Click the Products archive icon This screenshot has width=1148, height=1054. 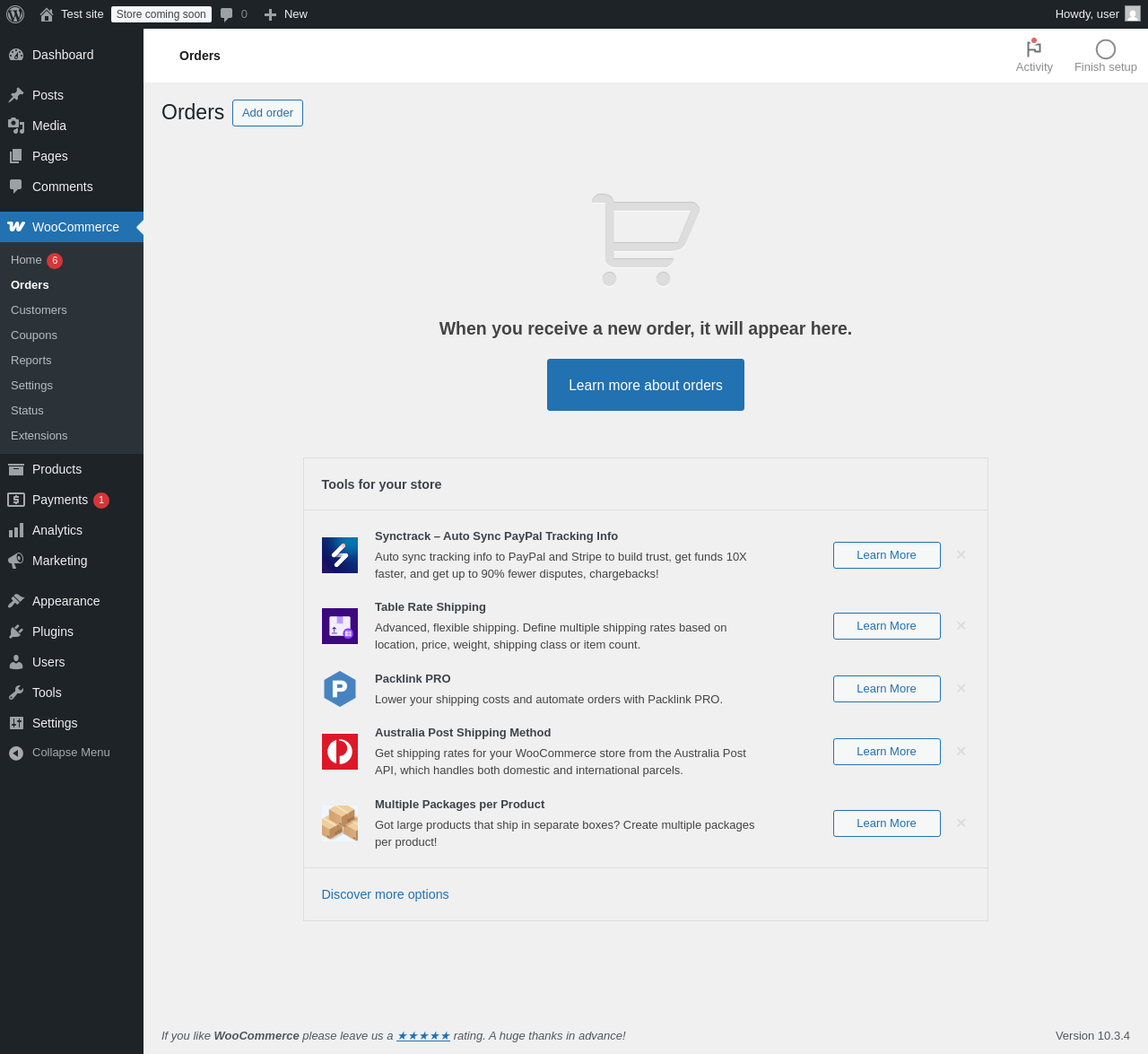(16, 469)
